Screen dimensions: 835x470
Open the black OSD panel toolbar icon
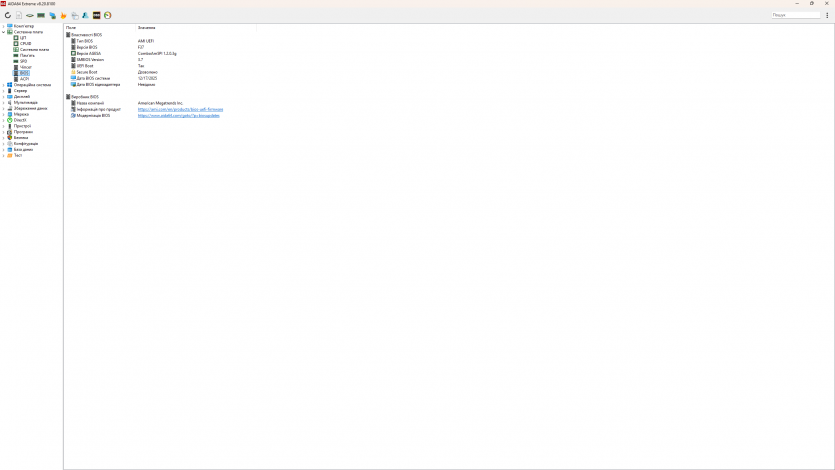[x=96, y=15]
